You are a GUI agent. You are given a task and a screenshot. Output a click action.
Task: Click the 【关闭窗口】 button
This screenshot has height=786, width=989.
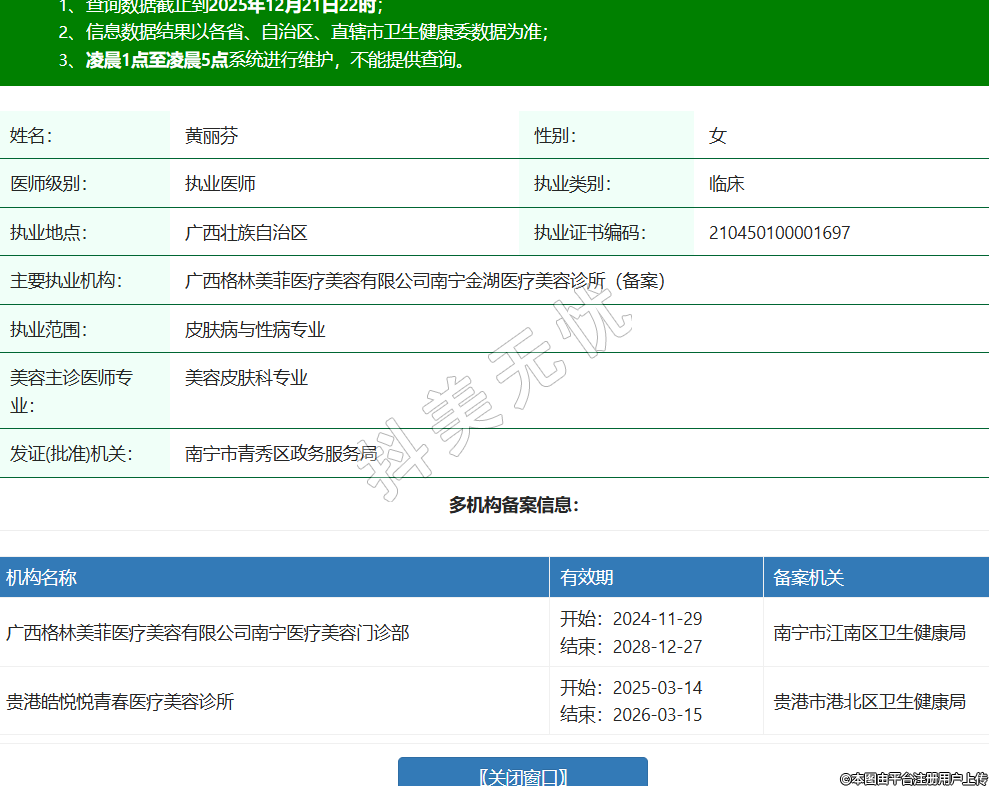click(x=522, y=776)
